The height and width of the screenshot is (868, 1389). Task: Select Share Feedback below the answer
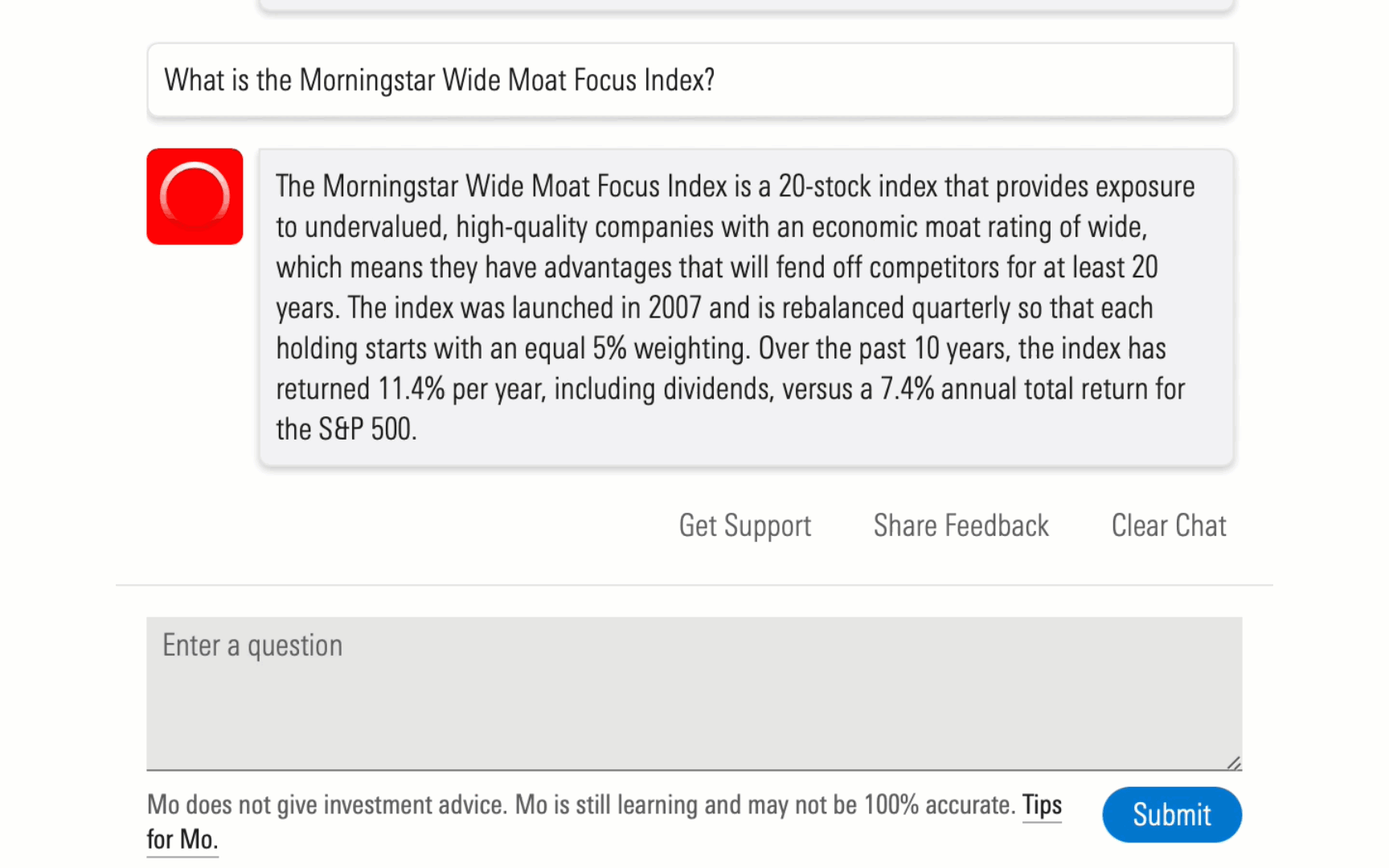[961, 526]
